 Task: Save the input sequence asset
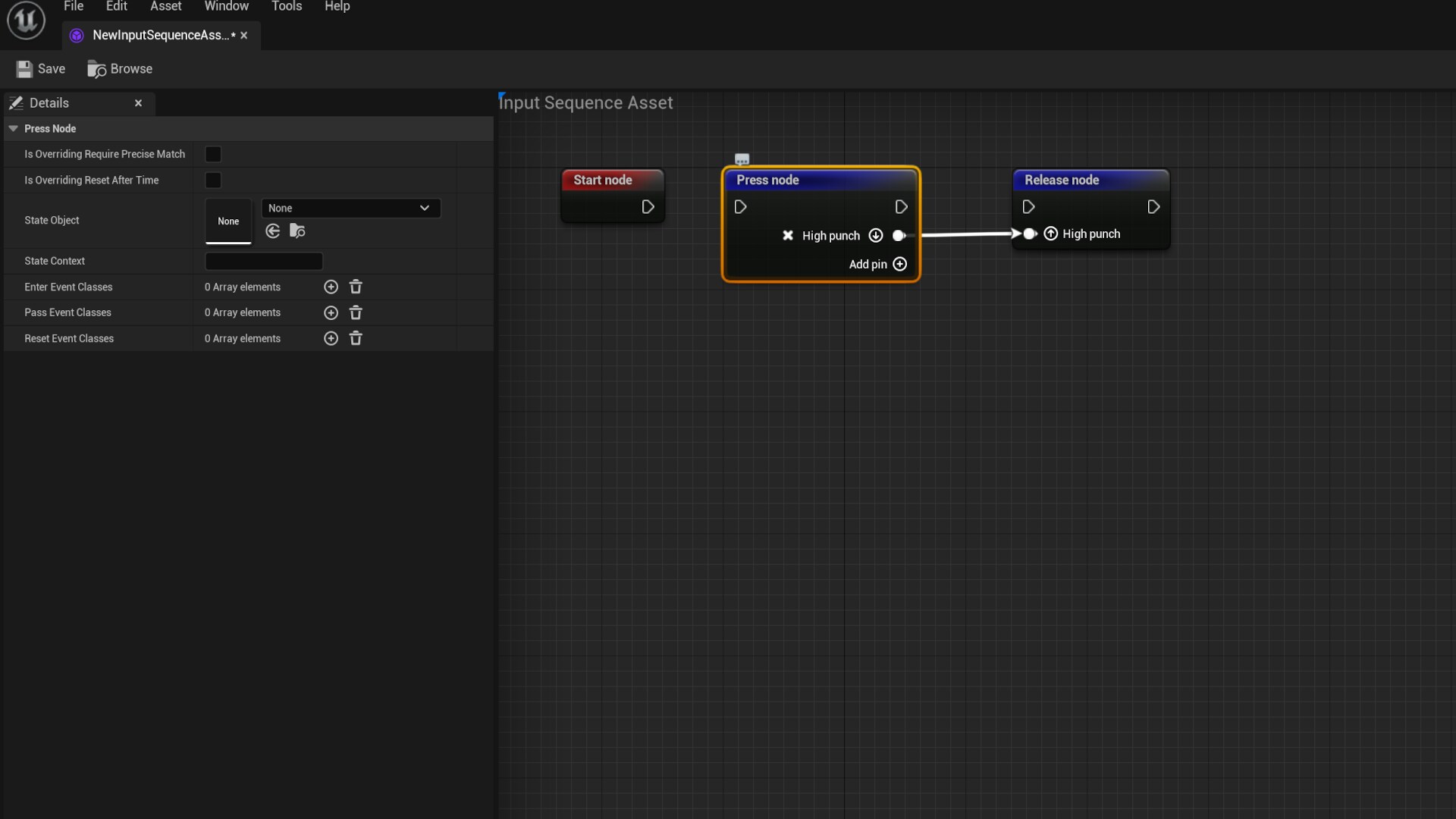pos(40,68)
